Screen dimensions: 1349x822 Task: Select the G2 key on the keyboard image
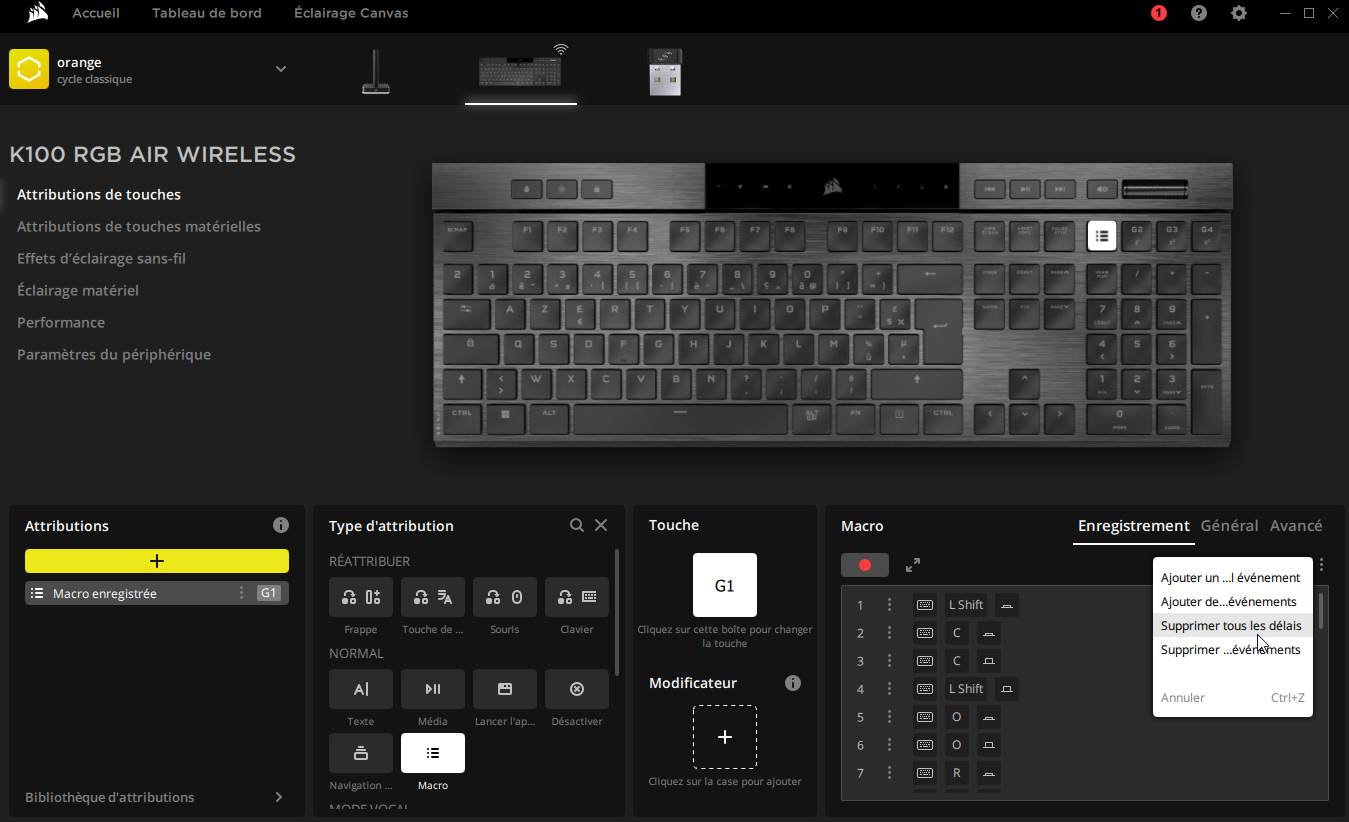coord(1137,235)
